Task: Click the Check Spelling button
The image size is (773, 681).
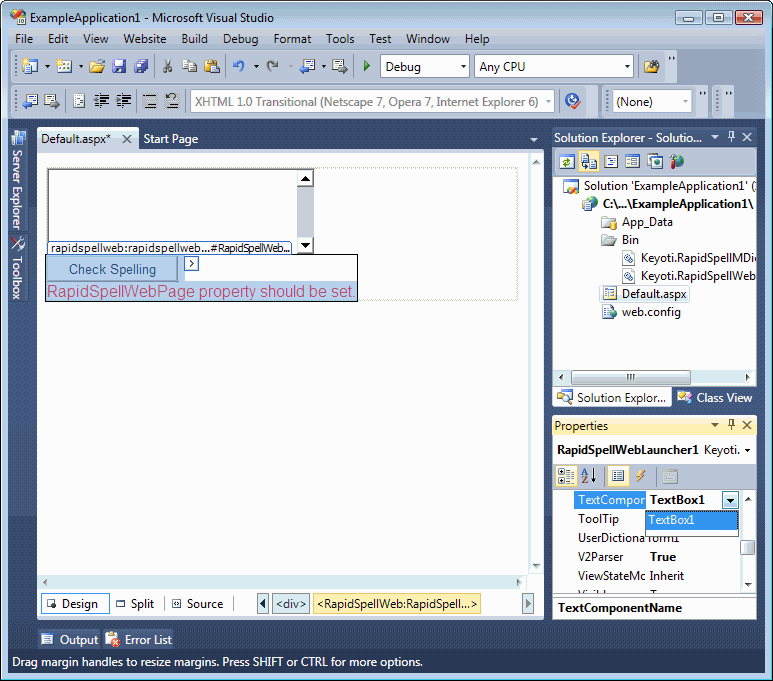Action: 112,269
